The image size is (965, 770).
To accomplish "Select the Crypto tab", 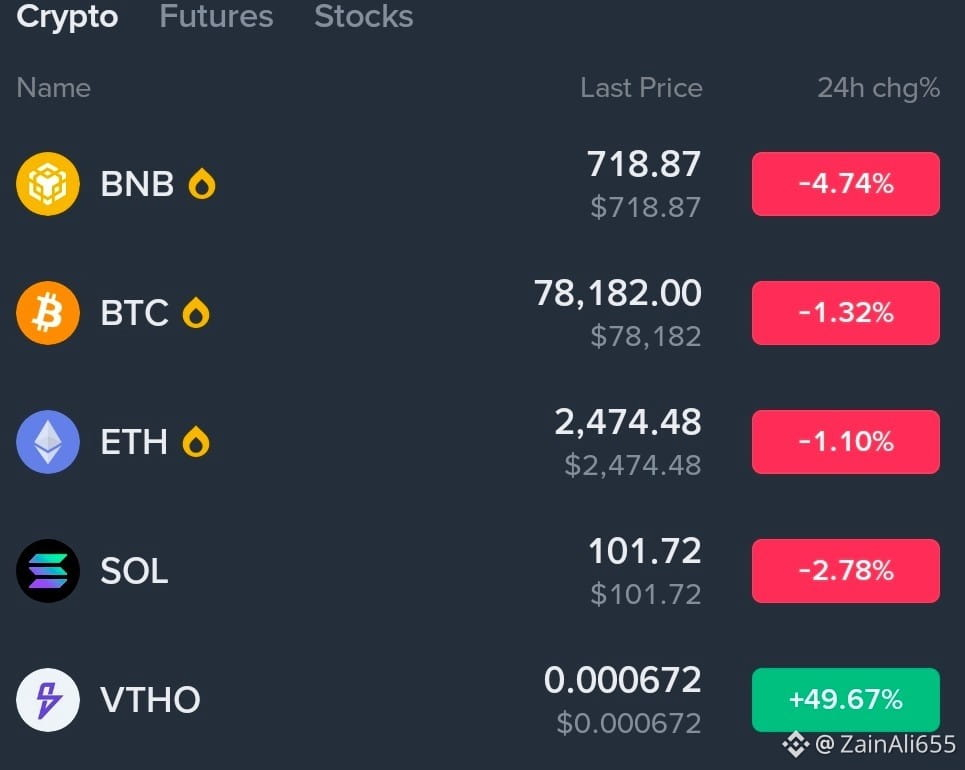I will [67, 17].
